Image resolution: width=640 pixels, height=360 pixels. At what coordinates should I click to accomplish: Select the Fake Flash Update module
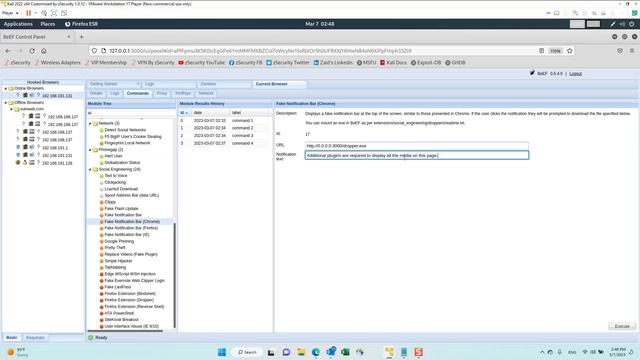tap(121, 208)
